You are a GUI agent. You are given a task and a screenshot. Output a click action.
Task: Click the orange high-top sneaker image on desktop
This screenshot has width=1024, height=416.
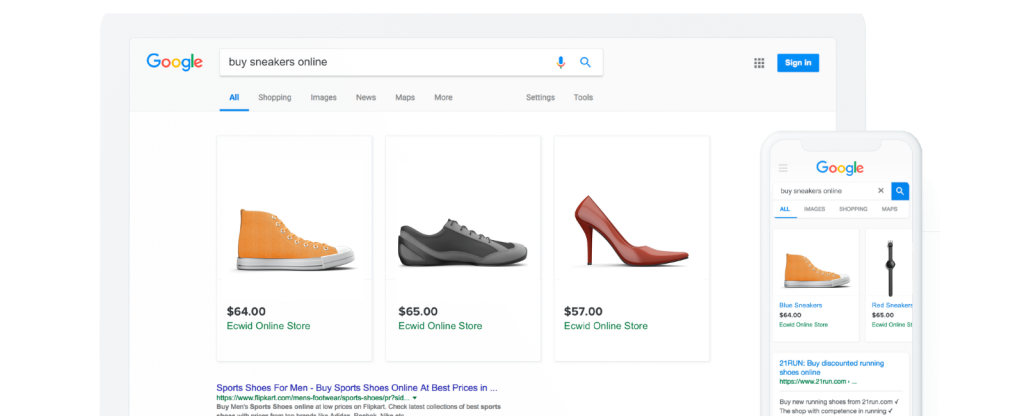tap(295, 240)
